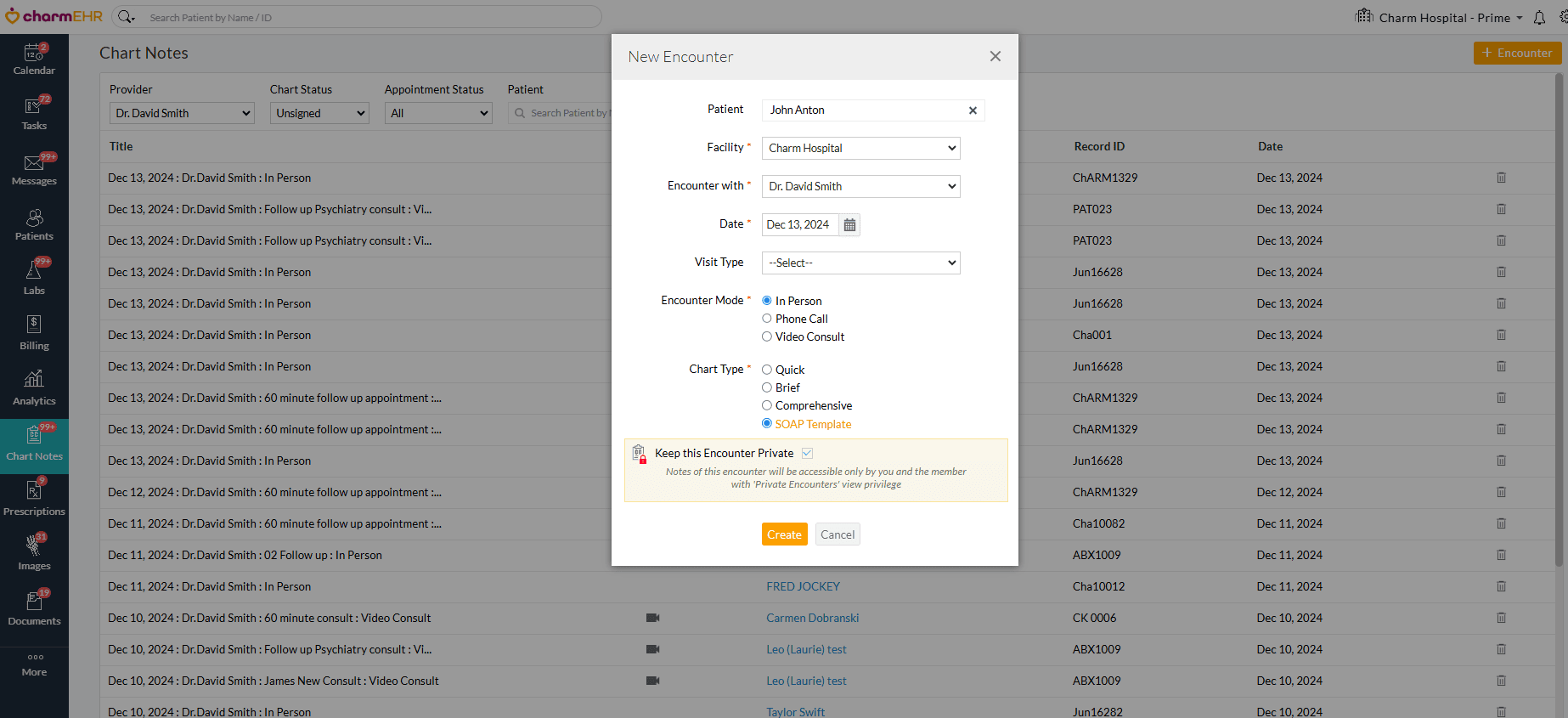This screenshot has width=1568, height=718.
Task: Click the Create button
Action: [784, 534]
